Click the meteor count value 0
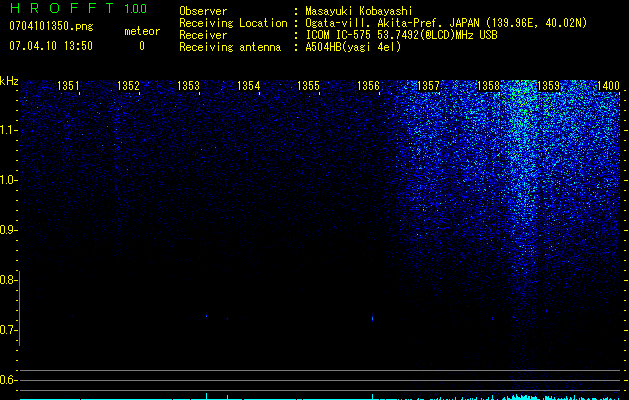Screen dimensions: 629x400 [x=142, y=46]
